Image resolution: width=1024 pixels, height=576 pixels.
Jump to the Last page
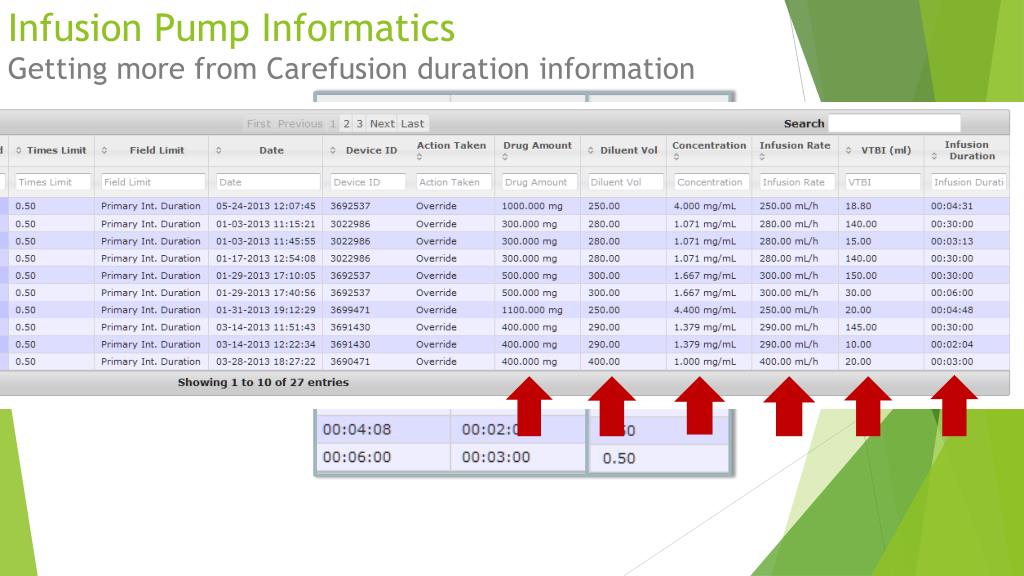412,123
